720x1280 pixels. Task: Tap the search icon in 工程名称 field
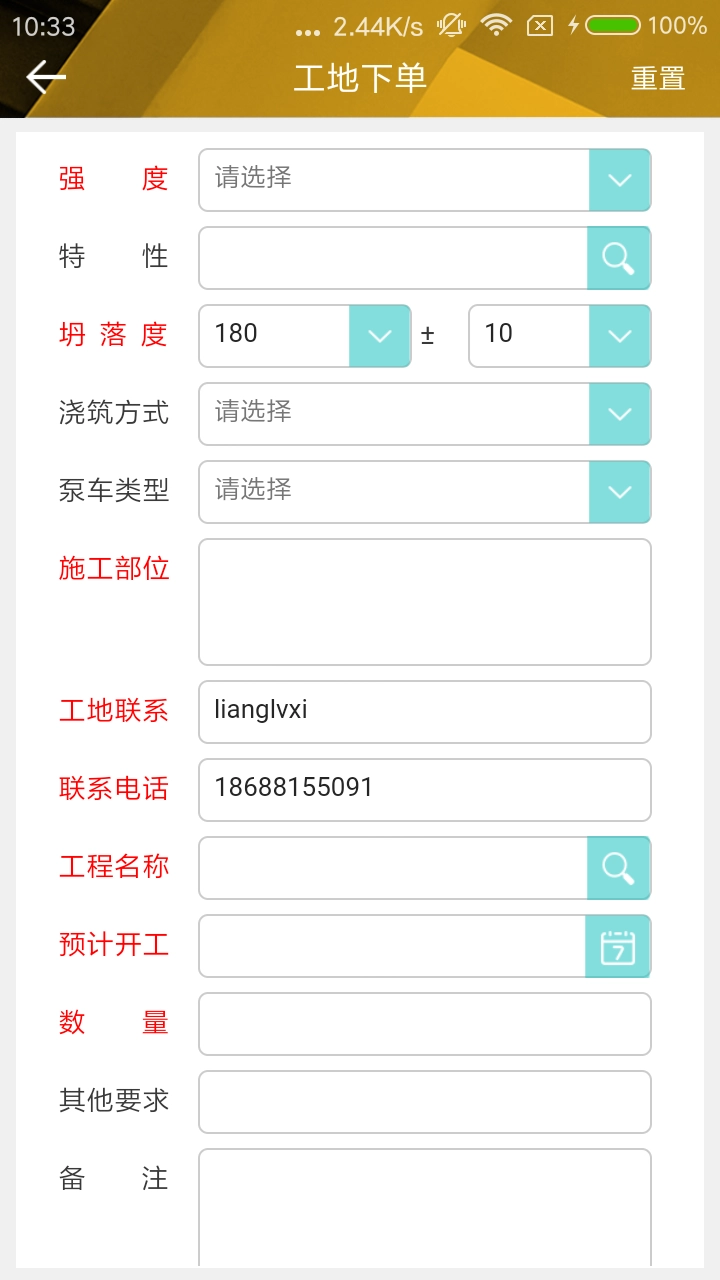pyautogui.click(x=618, y=868)
